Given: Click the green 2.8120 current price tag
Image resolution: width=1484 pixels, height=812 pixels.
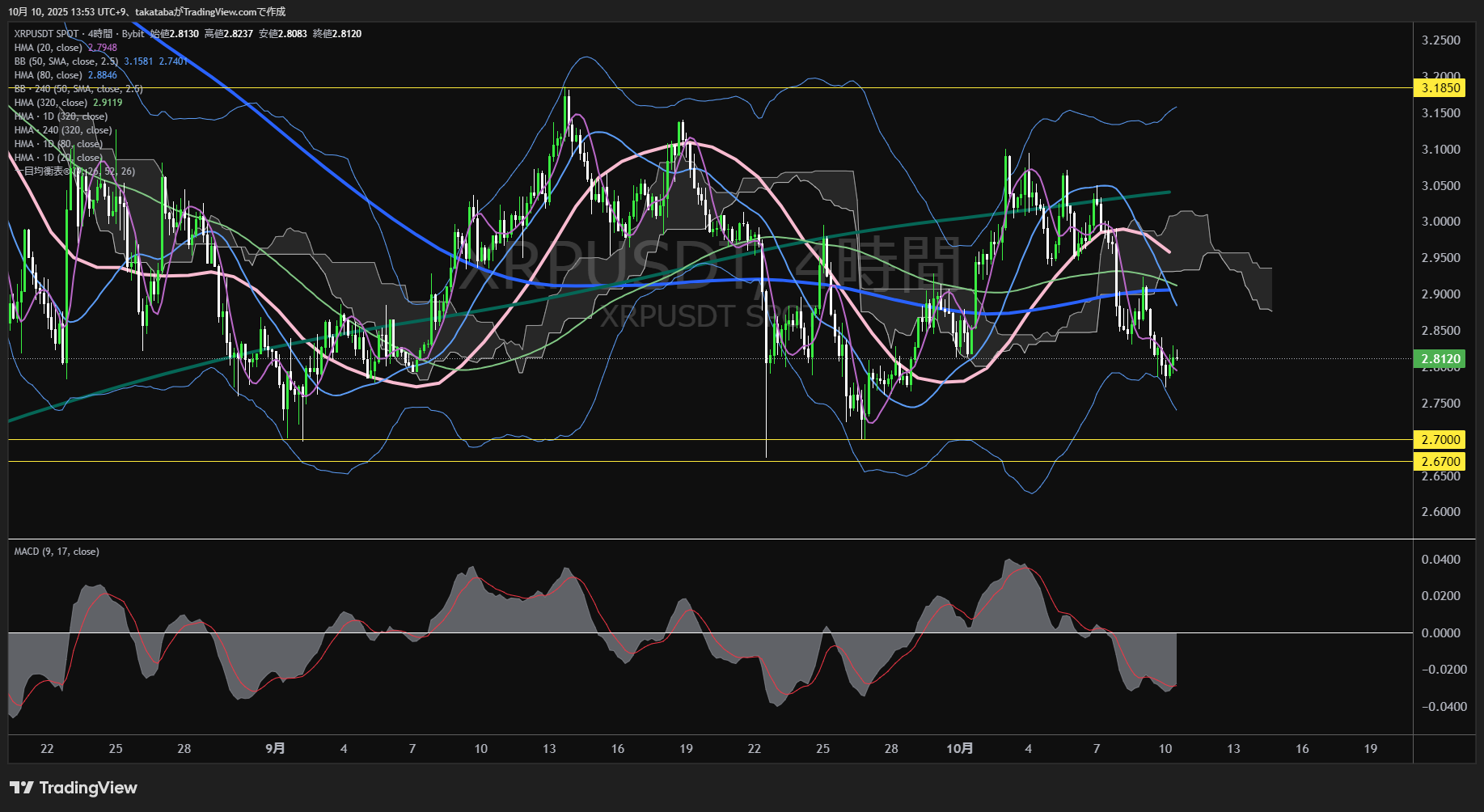Looking at the screenshot, I should tap(1440, 359).
